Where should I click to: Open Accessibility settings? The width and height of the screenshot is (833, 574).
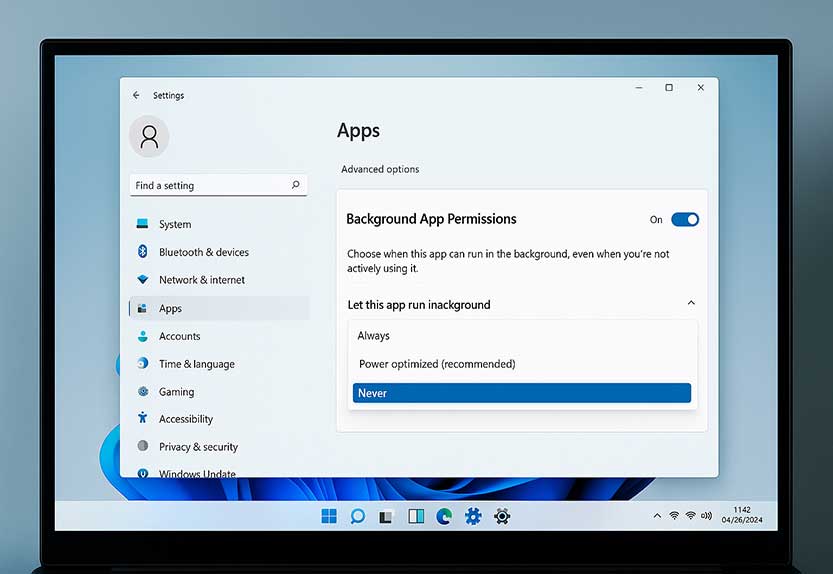(219, 419)
